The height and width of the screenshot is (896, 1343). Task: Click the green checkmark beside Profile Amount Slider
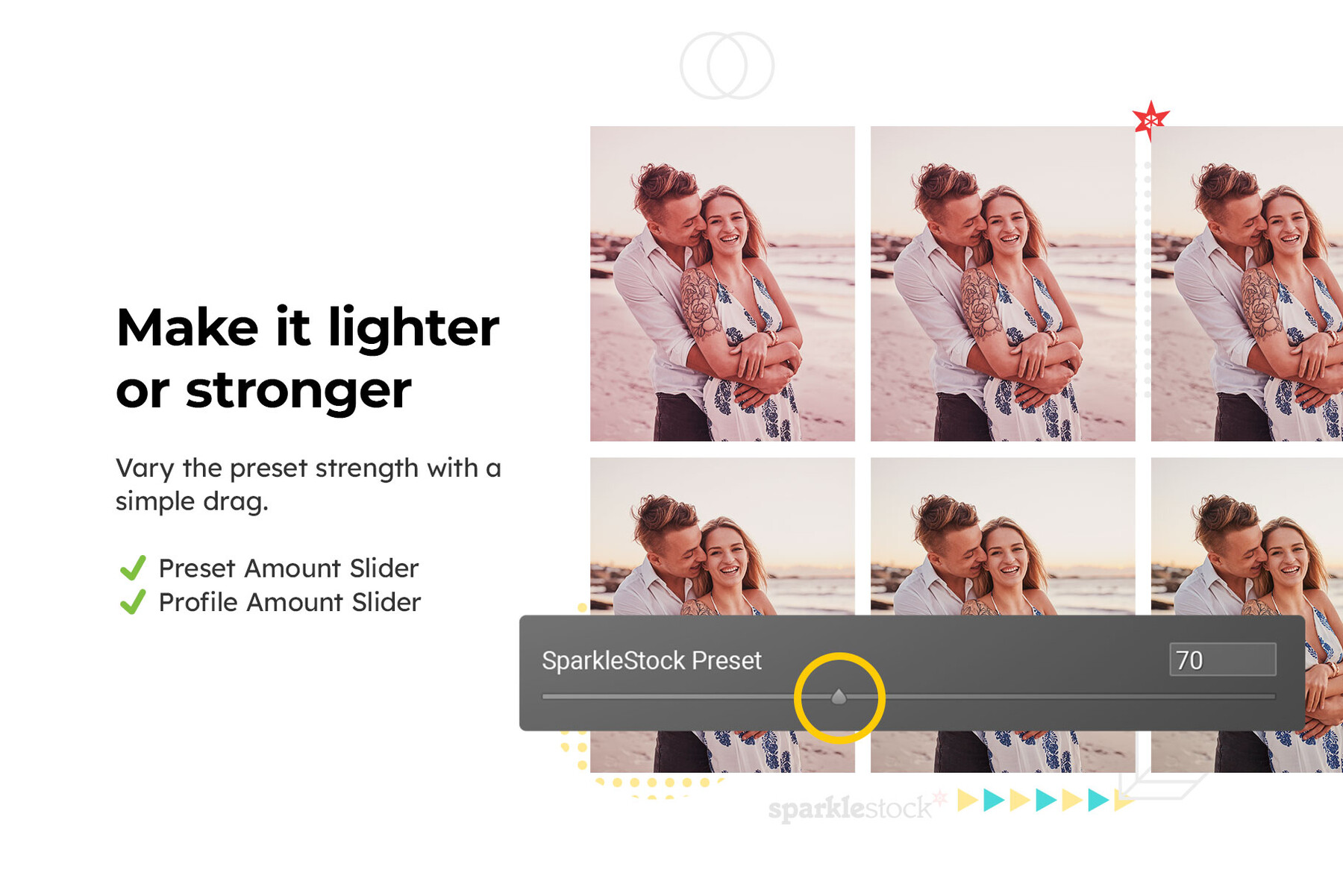(134, 603)
